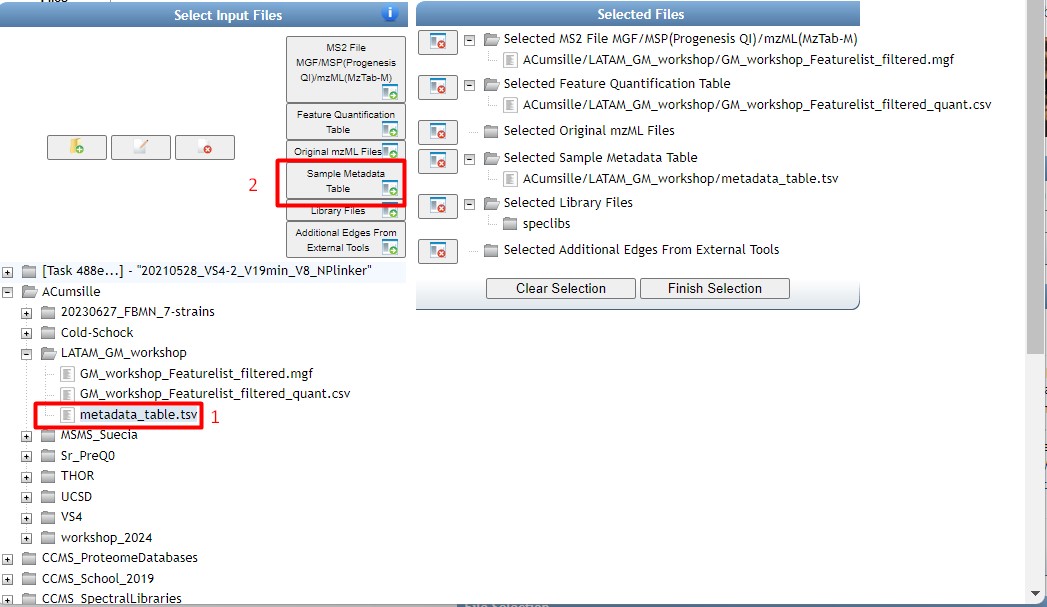Open the blue info icon
This screenshot has height=607, width=1047.
coord(390,14)
